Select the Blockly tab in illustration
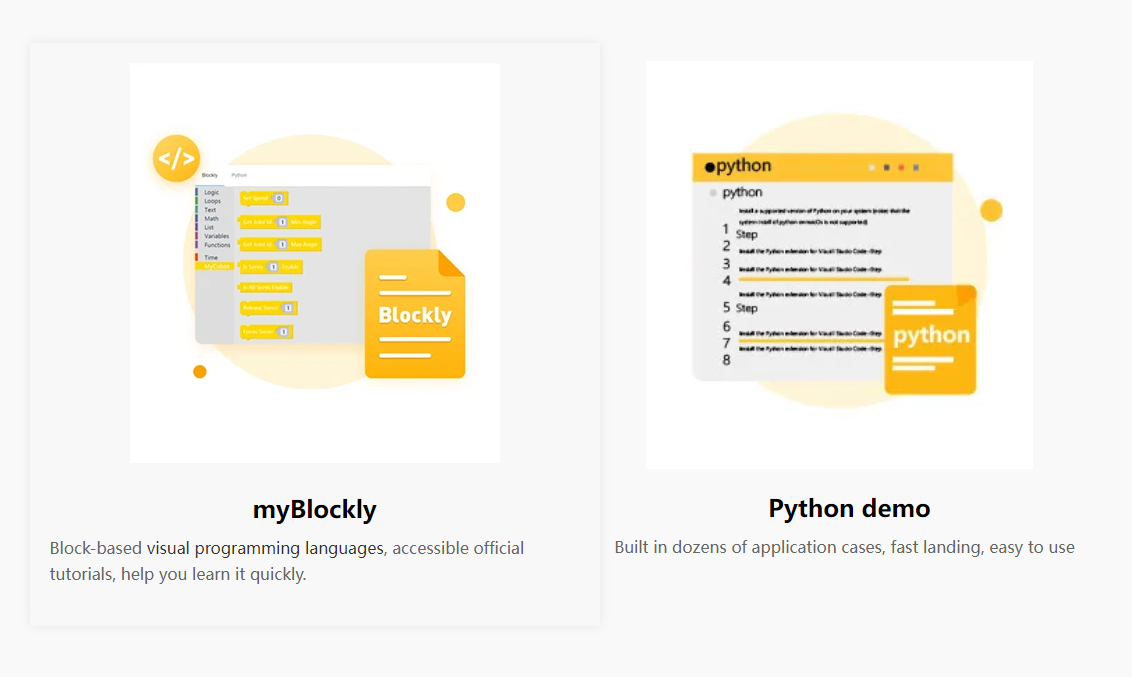This screenshot has height=677, width=1132. (210, 175)
